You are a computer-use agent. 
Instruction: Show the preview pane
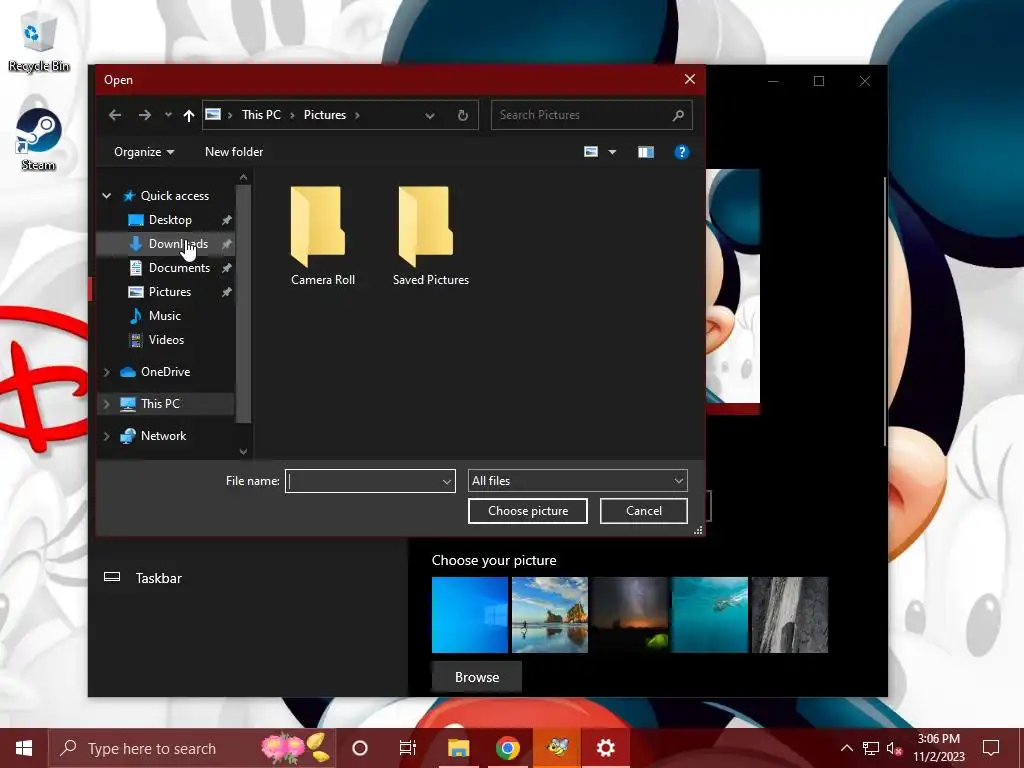click(646, 152)
